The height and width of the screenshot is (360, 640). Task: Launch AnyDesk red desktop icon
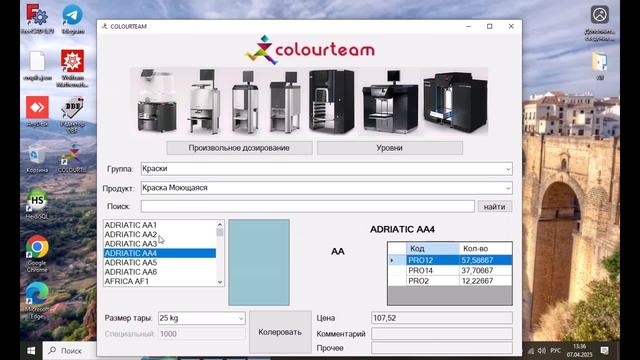click(37, 111)
